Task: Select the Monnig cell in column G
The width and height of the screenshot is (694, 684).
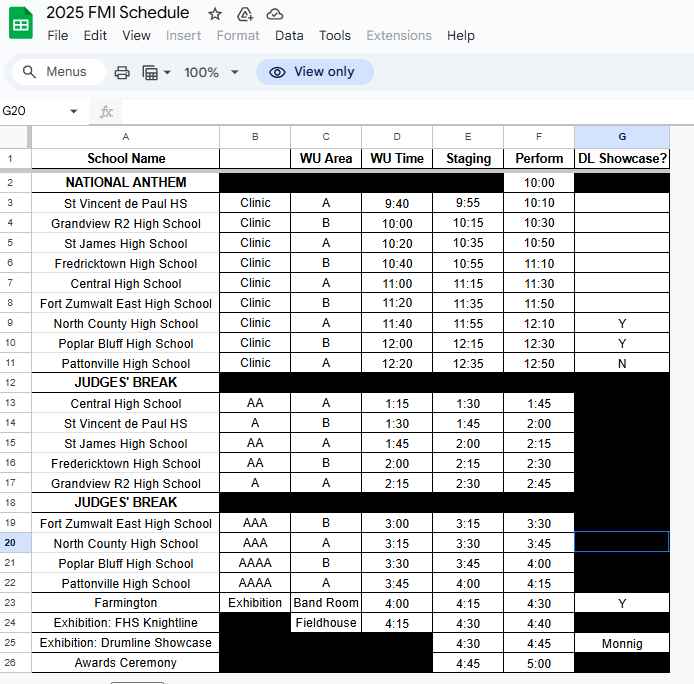Action: pos(622,643)
